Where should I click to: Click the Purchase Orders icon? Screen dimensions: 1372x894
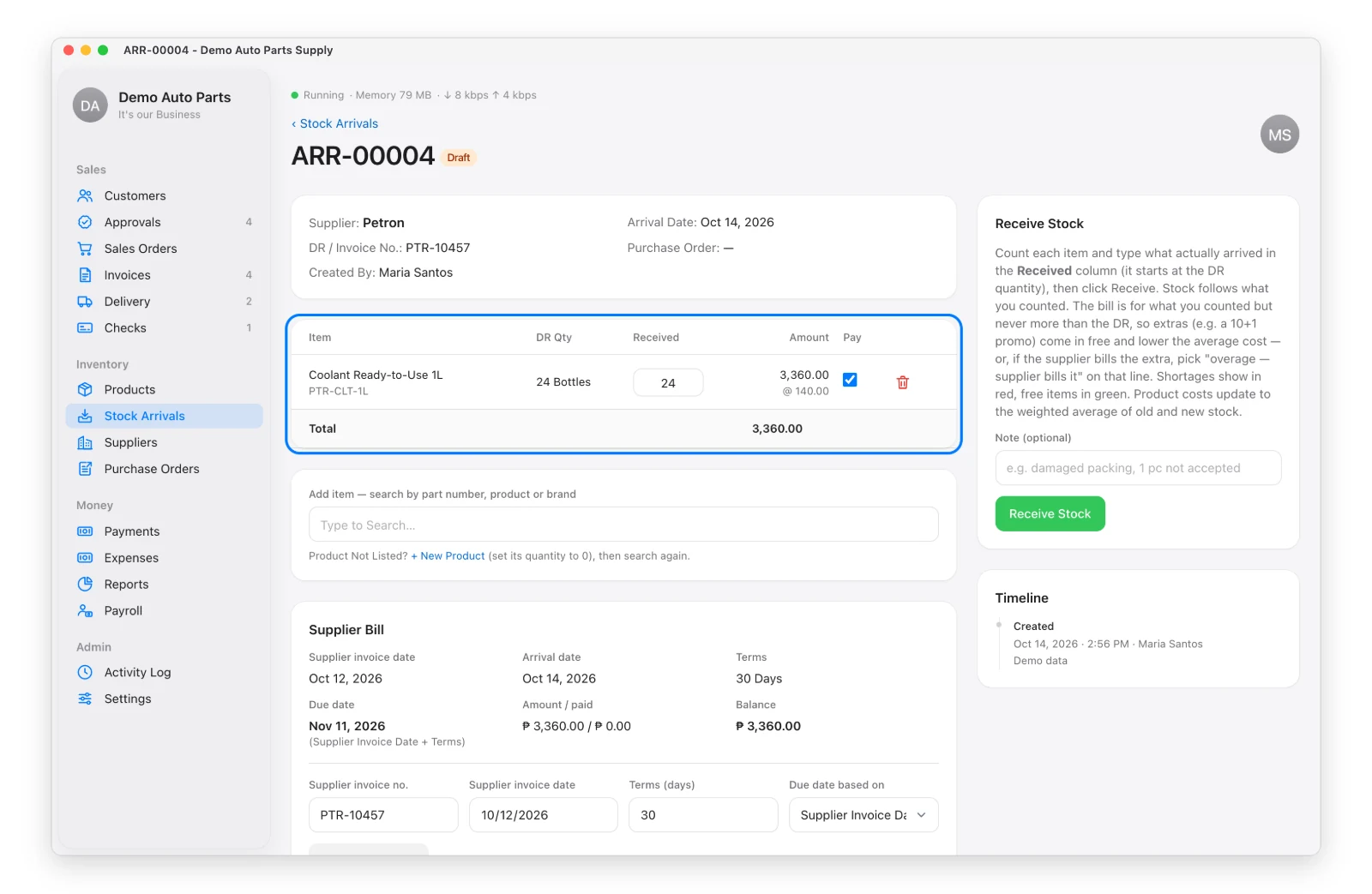click(85, 469)
